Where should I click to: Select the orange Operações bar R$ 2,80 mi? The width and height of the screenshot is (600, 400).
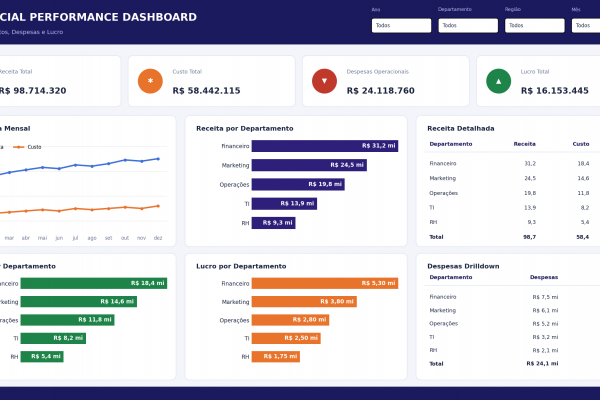(290, 320)
